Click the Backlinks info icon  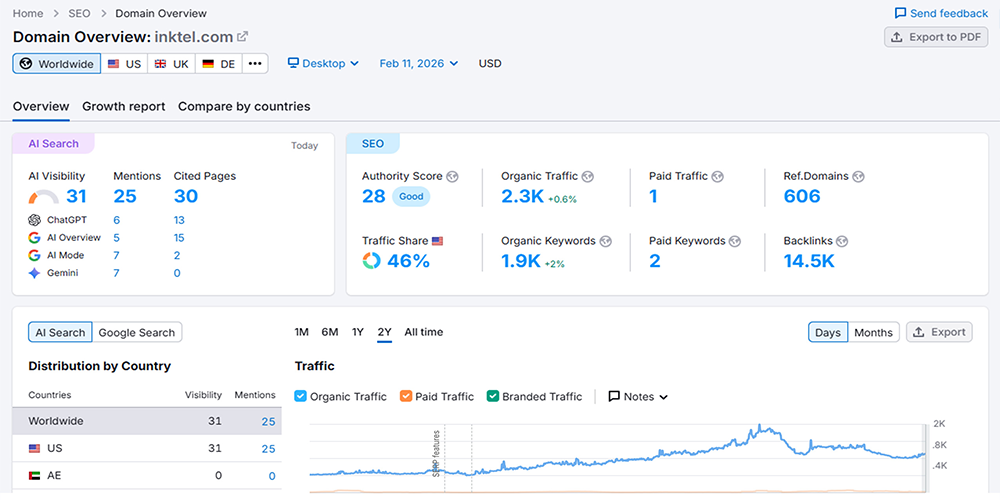[841, 241]
